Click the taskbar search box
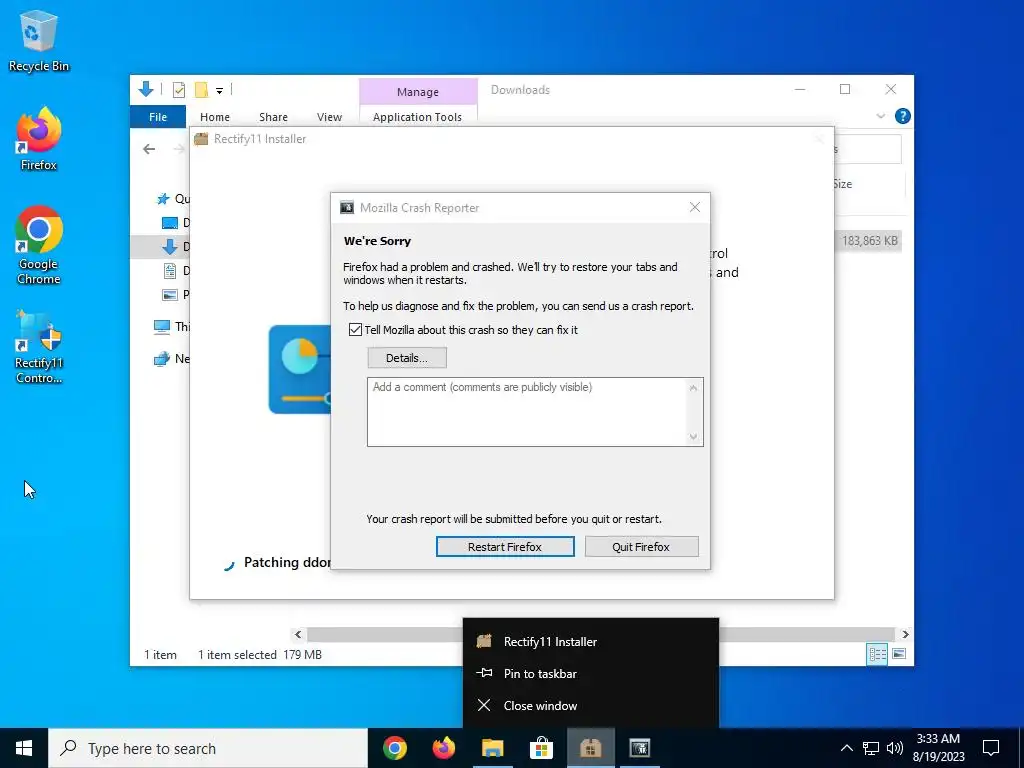 (x=208, y=748)
